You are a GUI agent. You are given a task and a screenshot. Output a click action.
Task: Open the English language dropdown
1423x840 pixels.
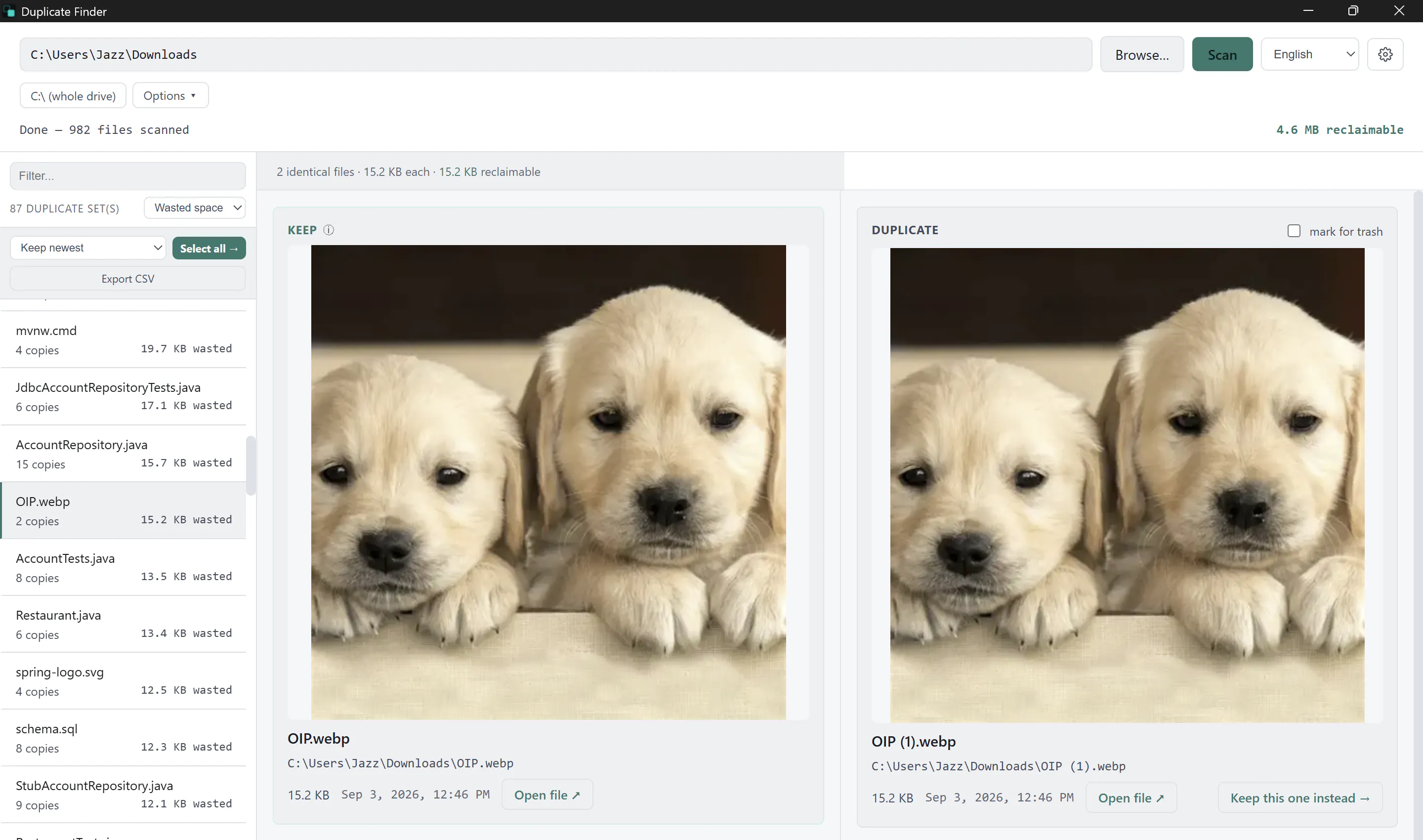pos(1310,54)
